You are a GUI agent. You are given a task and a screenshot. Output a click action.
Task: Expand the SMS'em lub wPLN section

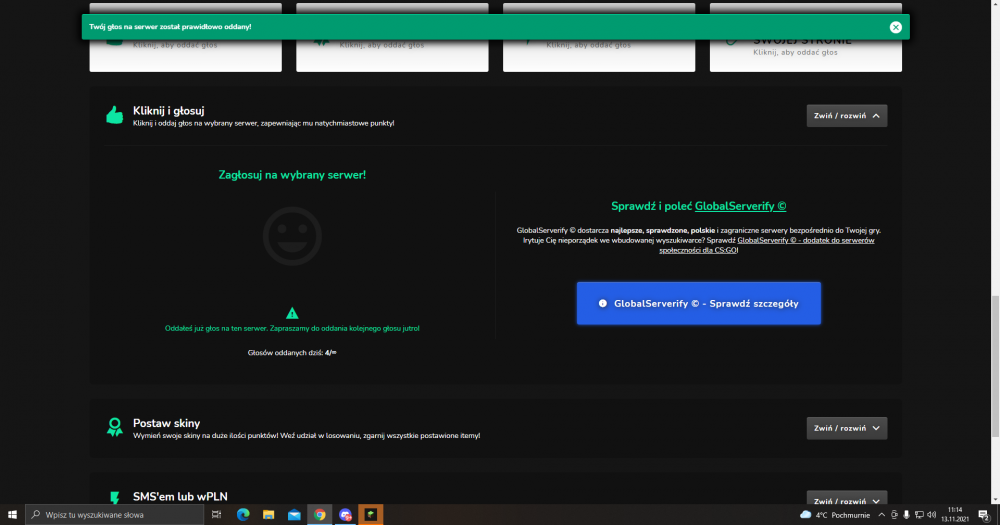pos(846,499)
